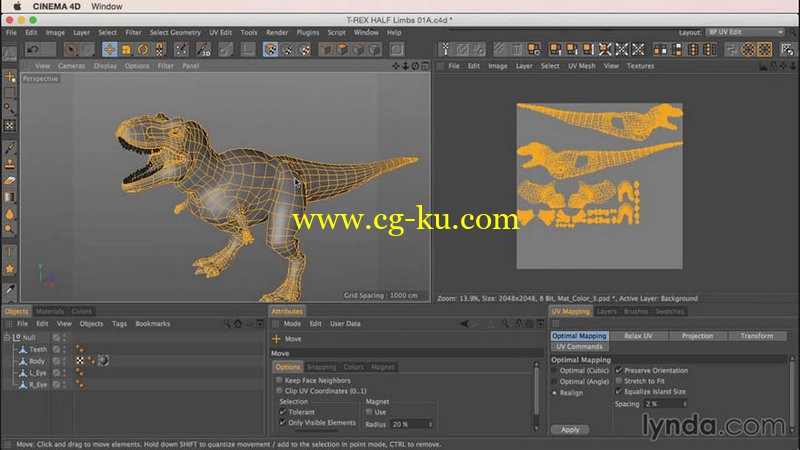Open the UV Mesh menu in texture view
The width and height of the screenshot is (800, 450).
pos(582,66)
